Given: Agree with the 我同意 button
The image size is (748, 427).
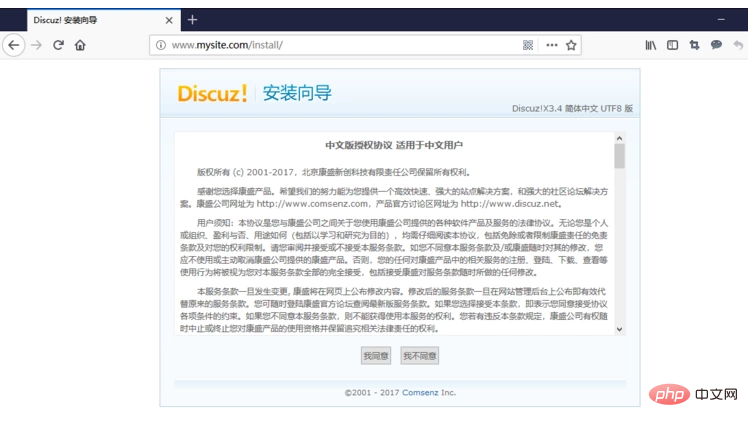Looking at the screenshot, I should point(376,355).
